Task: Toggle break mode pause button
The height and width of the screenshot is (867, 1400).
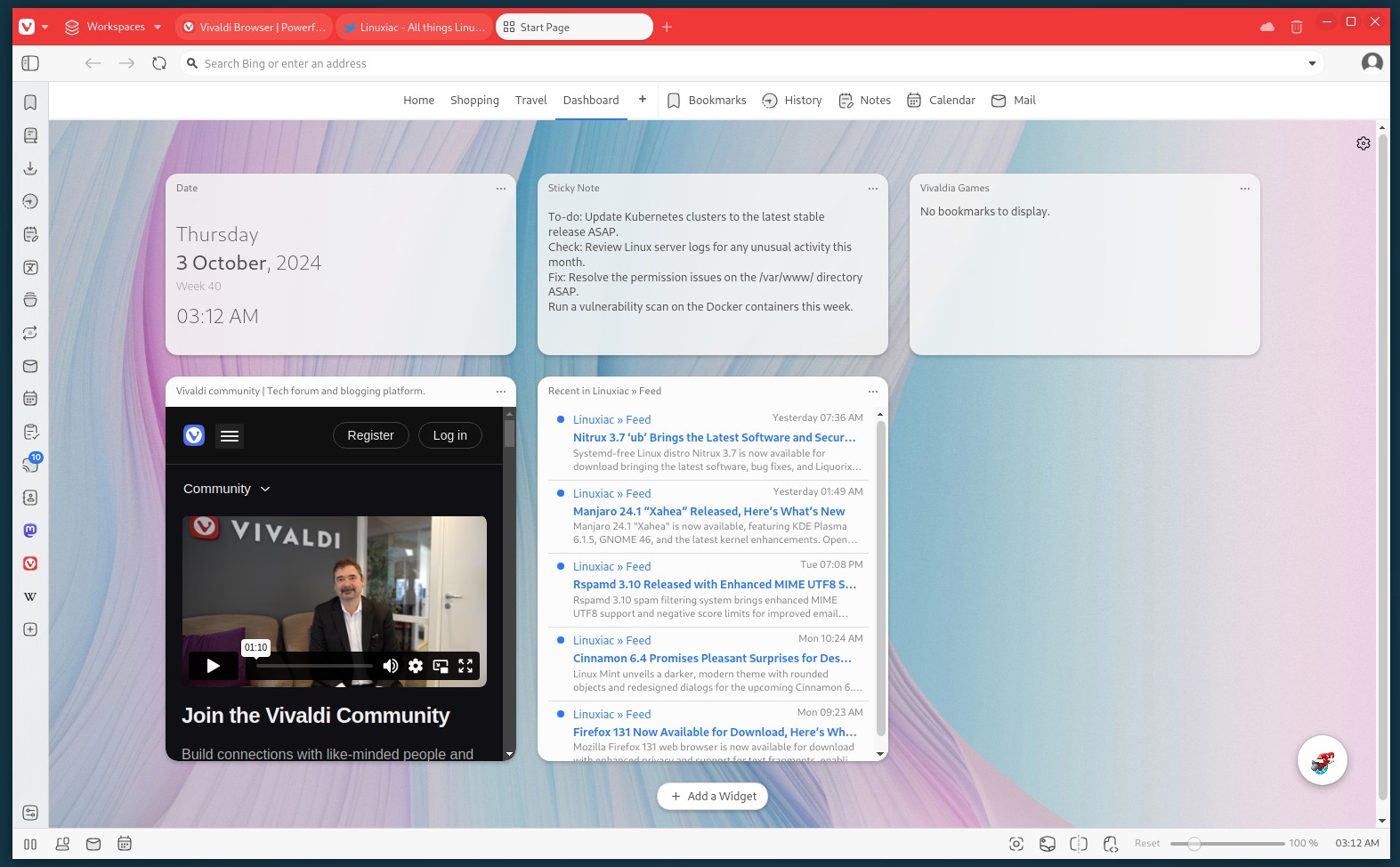Action: point(30,844)
